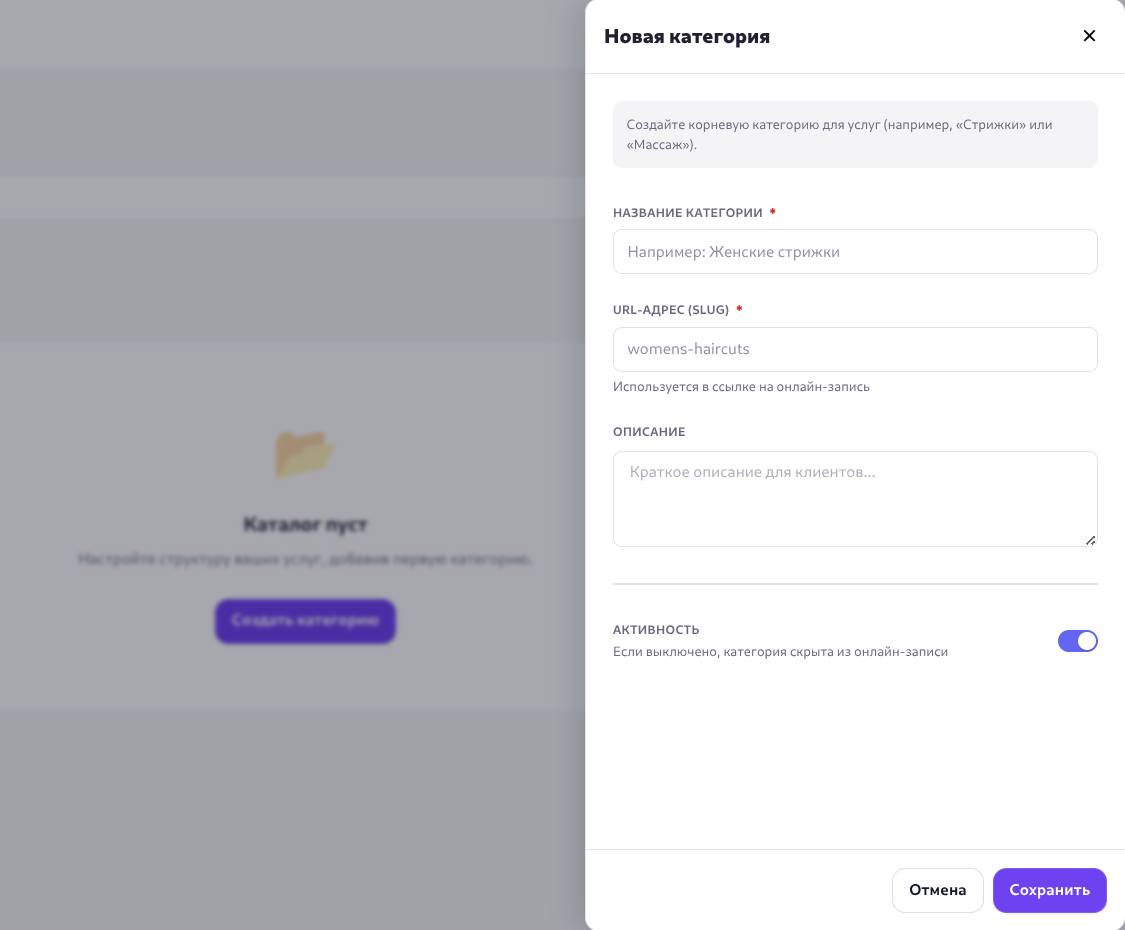1125x930 pixels.
Task: Toggle the Активность switch off
Action: [x=1077, y=641]
